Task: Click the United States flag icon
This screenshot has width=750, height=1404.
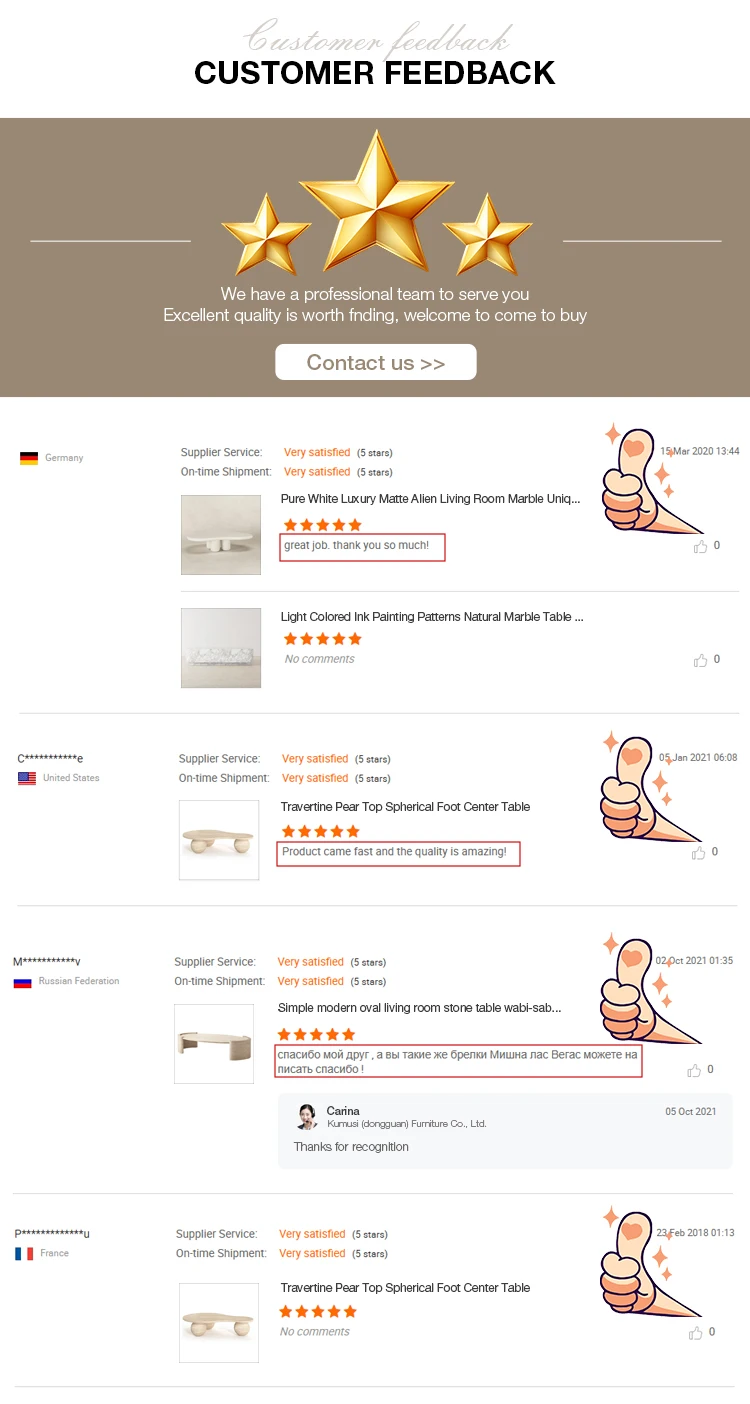Action: tap(27, 778)
